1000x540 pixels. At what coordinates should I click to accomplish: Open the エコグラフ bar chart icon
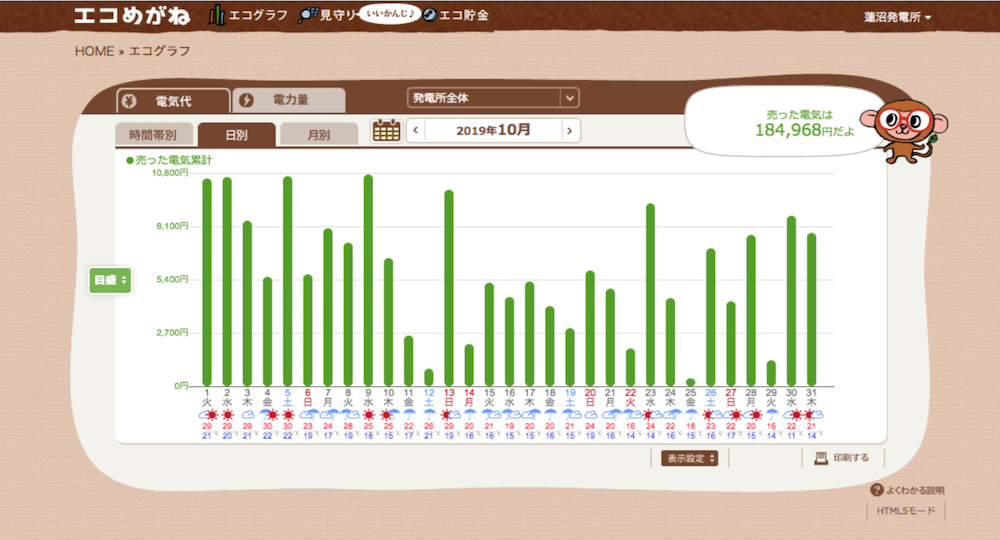tap(216, 15)
